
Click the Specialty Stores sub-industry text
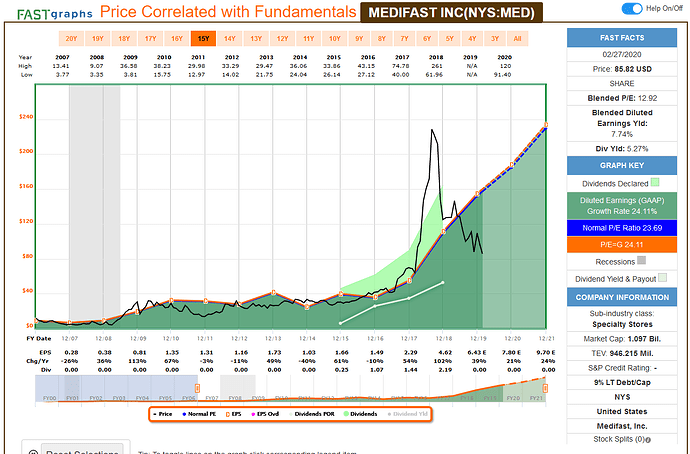[x=622, y=324]
